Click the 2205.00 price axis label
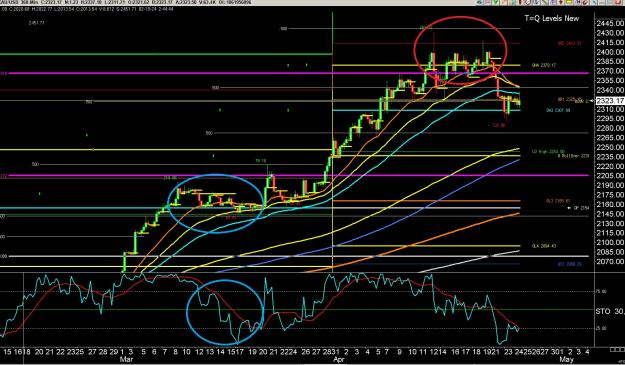The image size is (625, 365). 610,176
